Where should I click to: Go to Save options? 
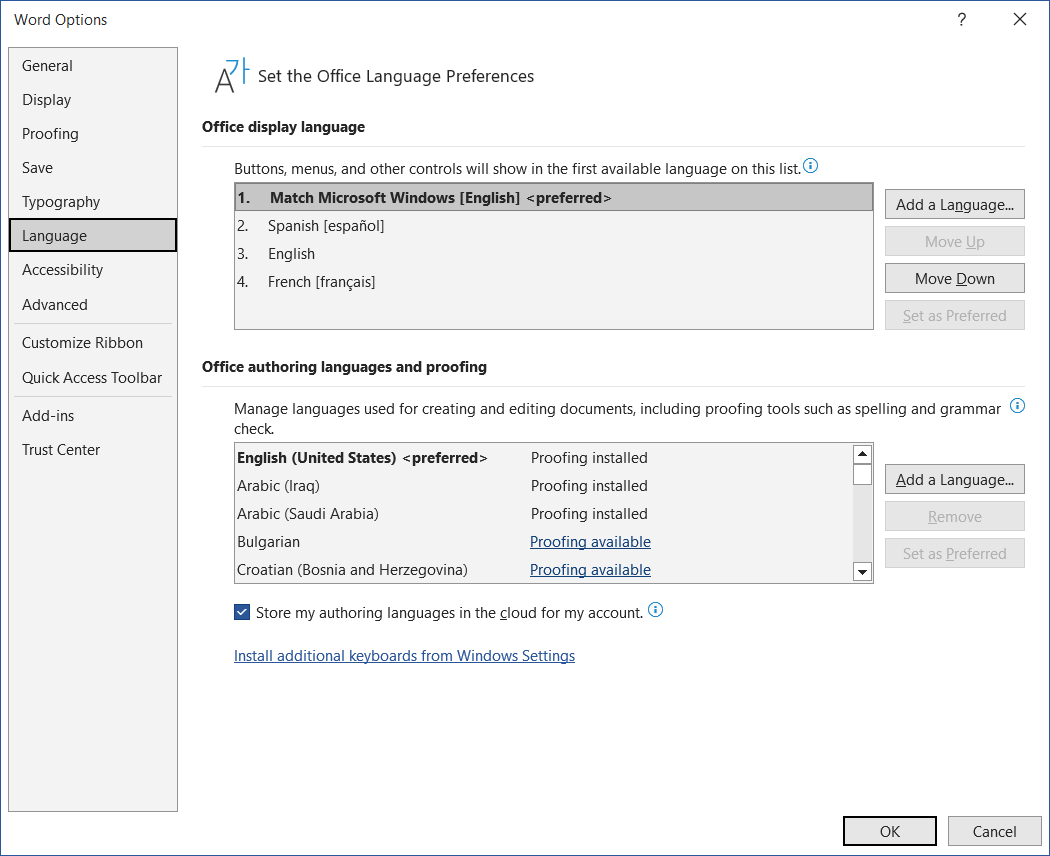pyautogui.click(x=93, y=167)
